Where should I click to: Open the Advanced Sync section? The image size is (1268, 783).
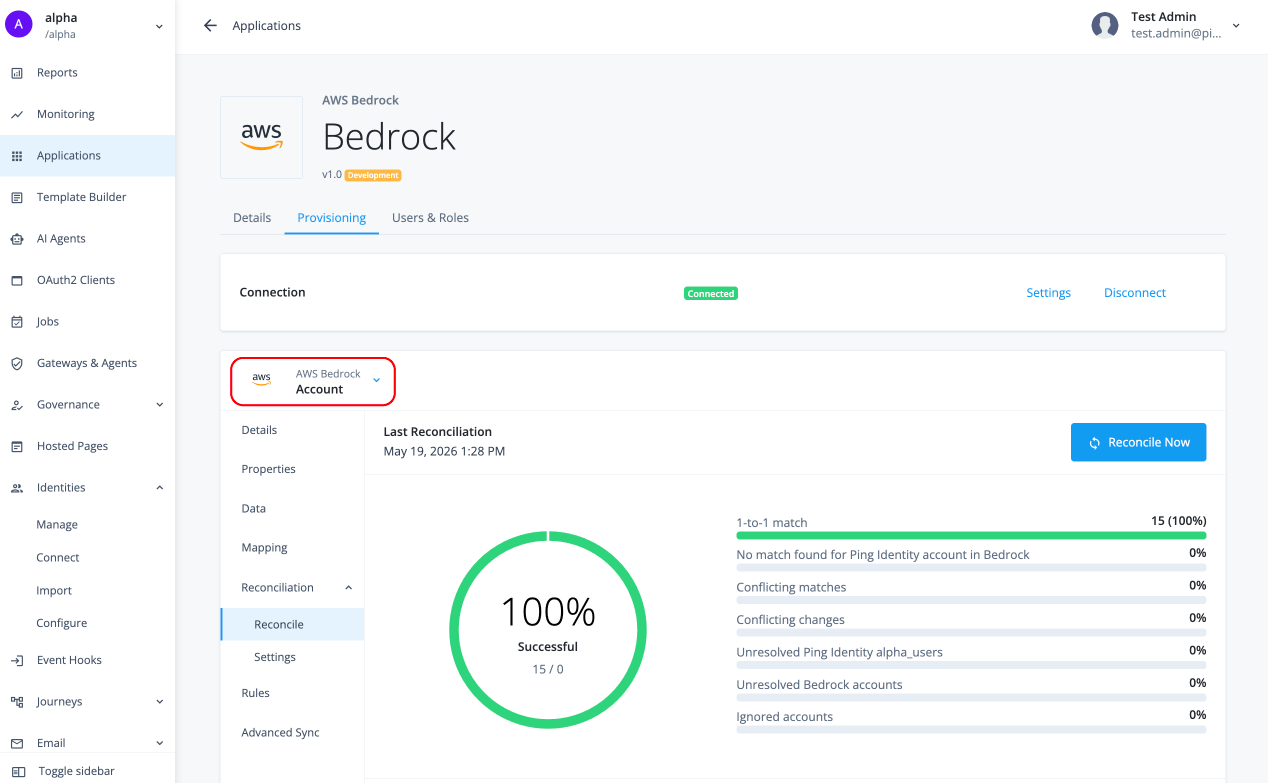click(x=280, y=733)
